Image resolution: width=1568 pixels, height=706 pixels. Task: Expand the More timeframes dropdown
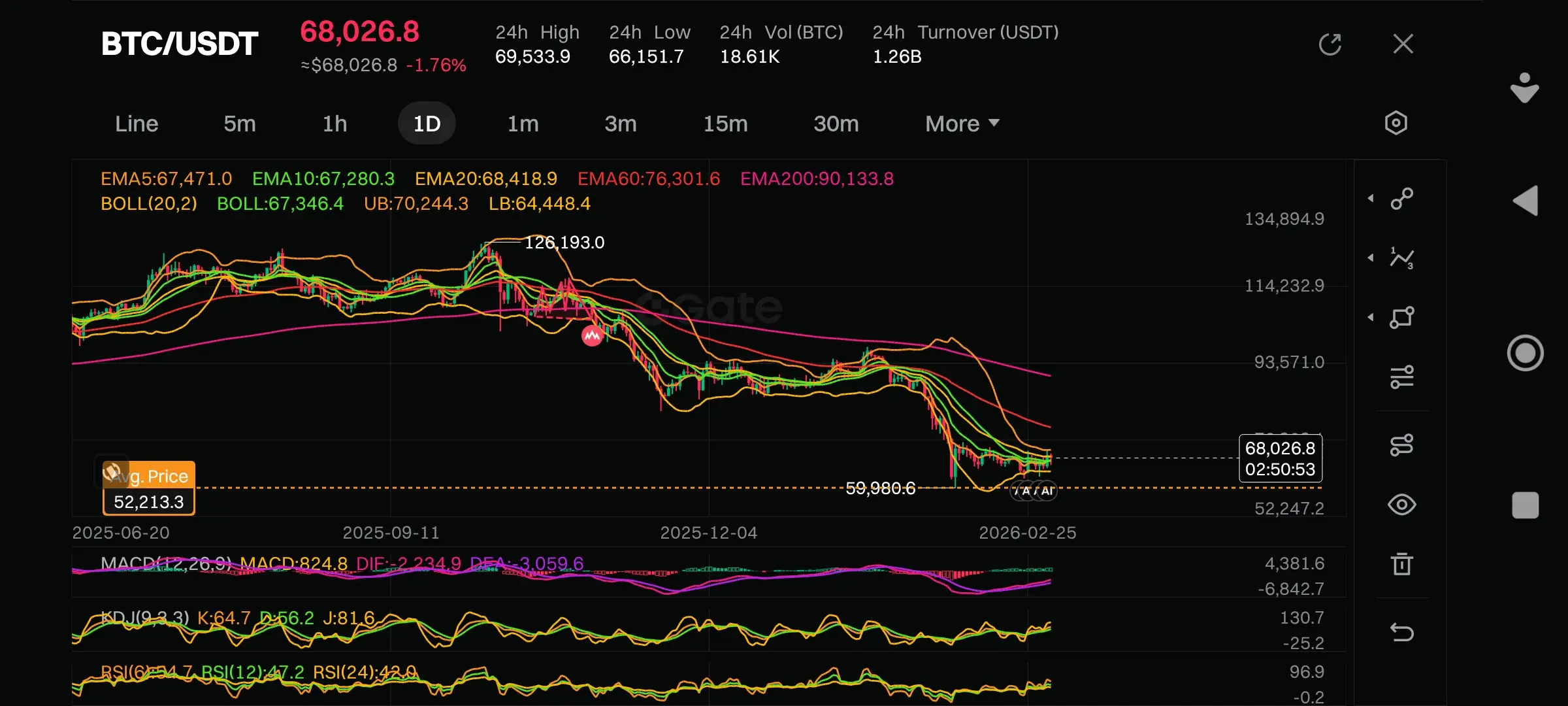(962, 124)
